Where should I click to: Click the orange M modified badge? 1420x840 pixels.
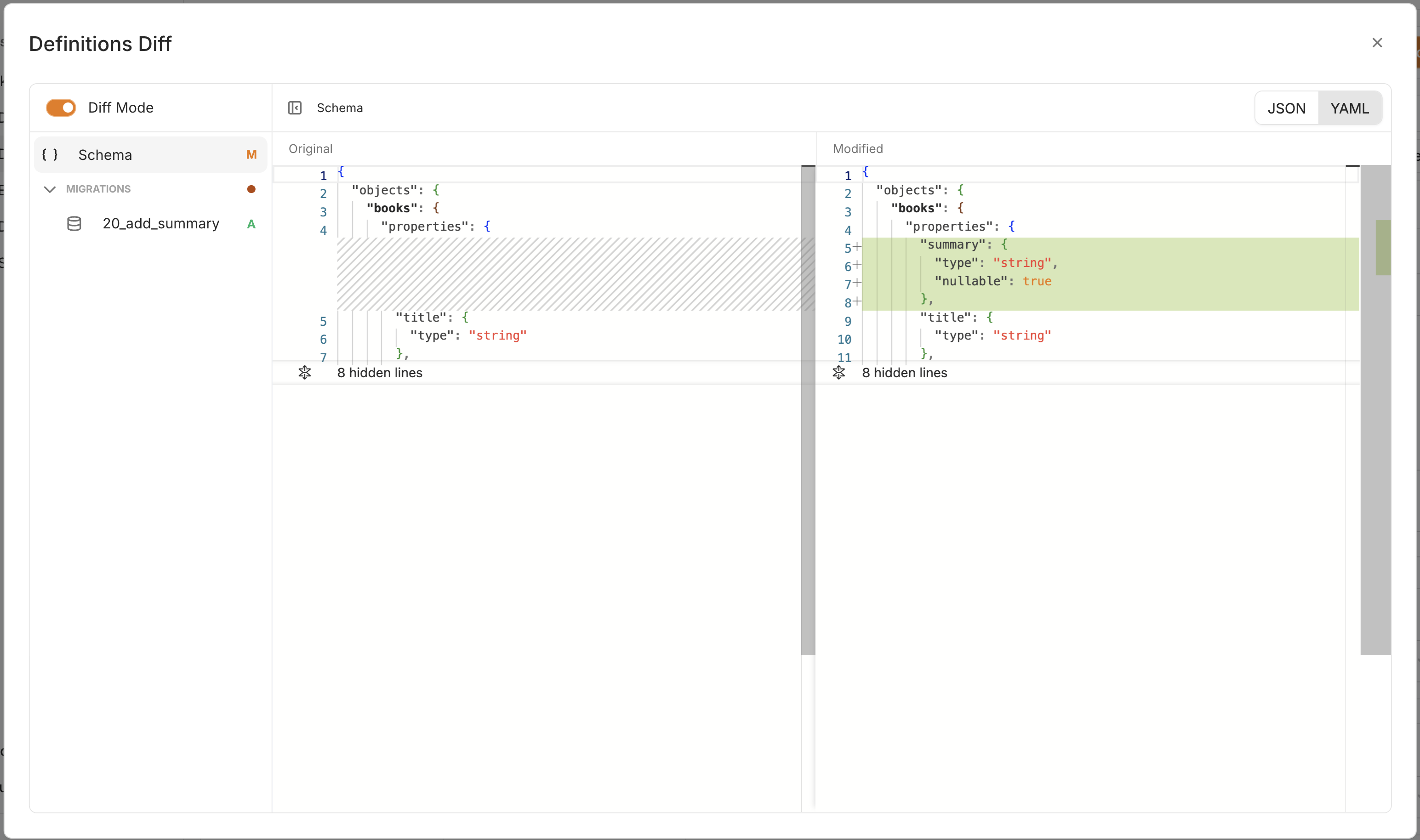point(251,154)
